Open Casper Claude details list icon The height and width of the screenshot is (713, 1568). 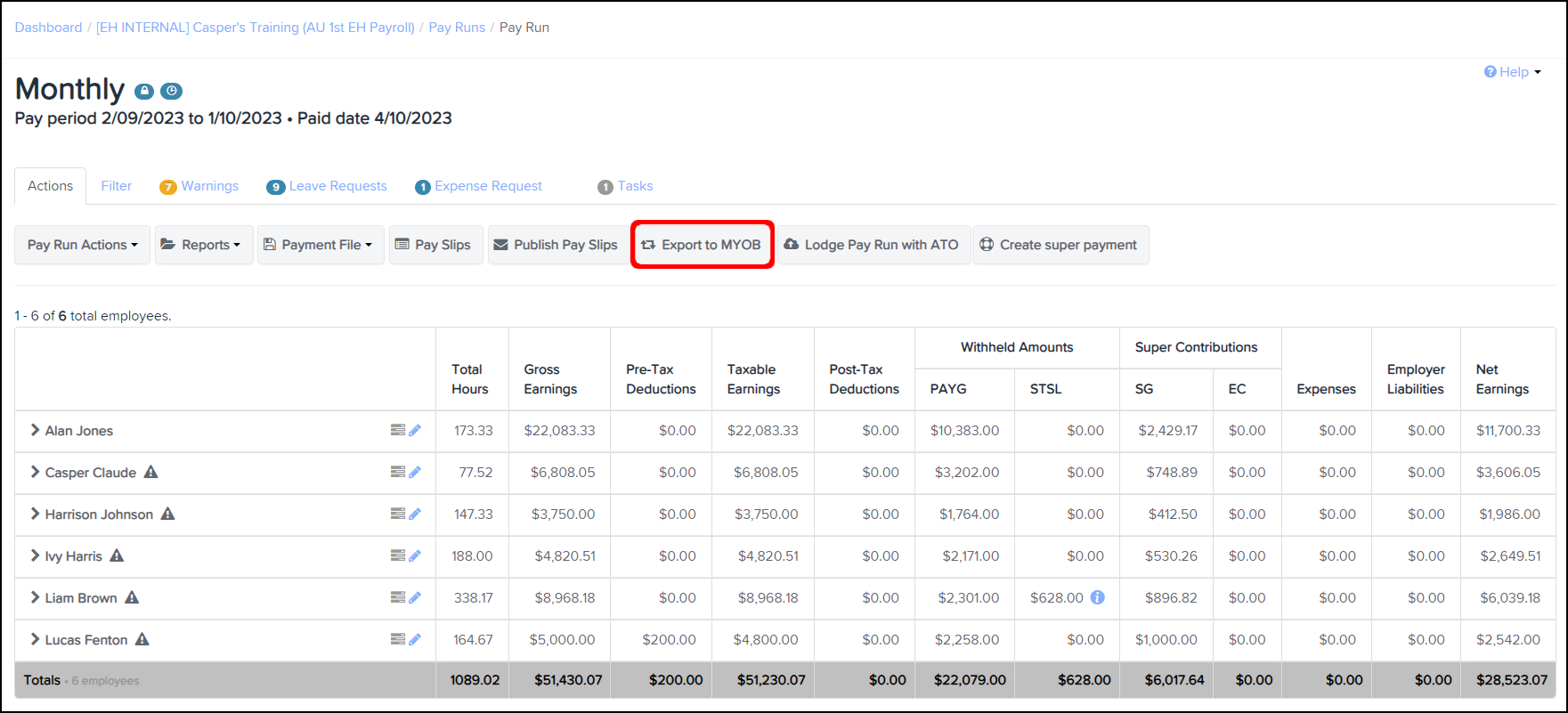[398, 472]
